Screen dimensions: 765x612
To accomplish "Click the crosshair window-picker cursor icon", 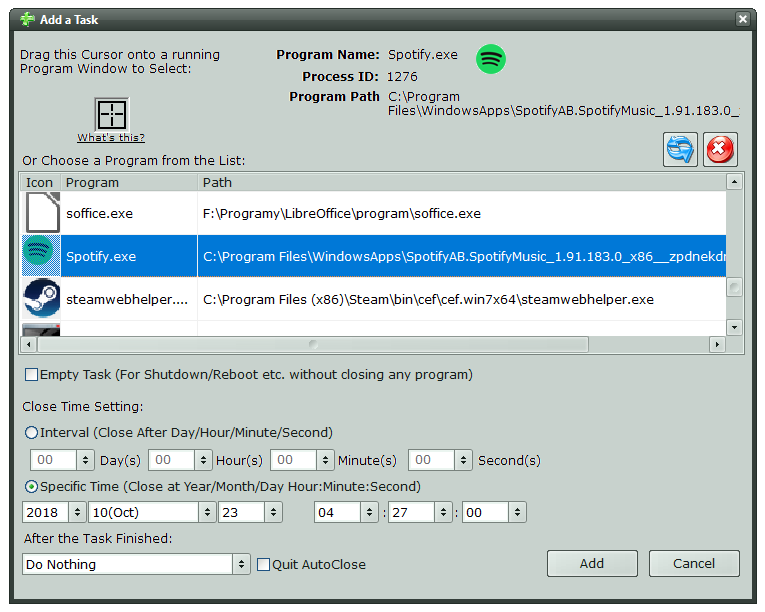I will coord(111,114).
